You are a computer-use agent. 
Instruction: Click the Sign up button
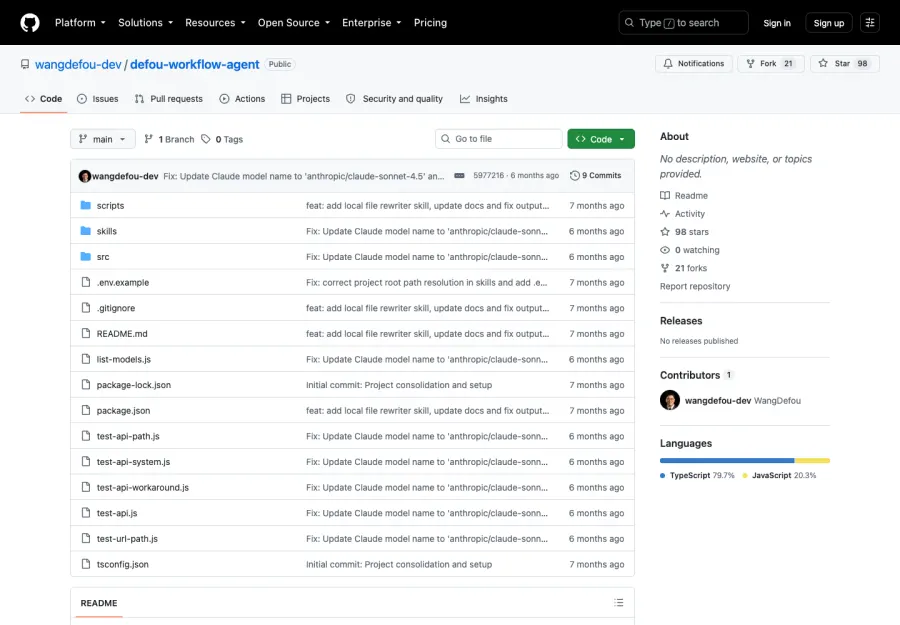[829, 23]
